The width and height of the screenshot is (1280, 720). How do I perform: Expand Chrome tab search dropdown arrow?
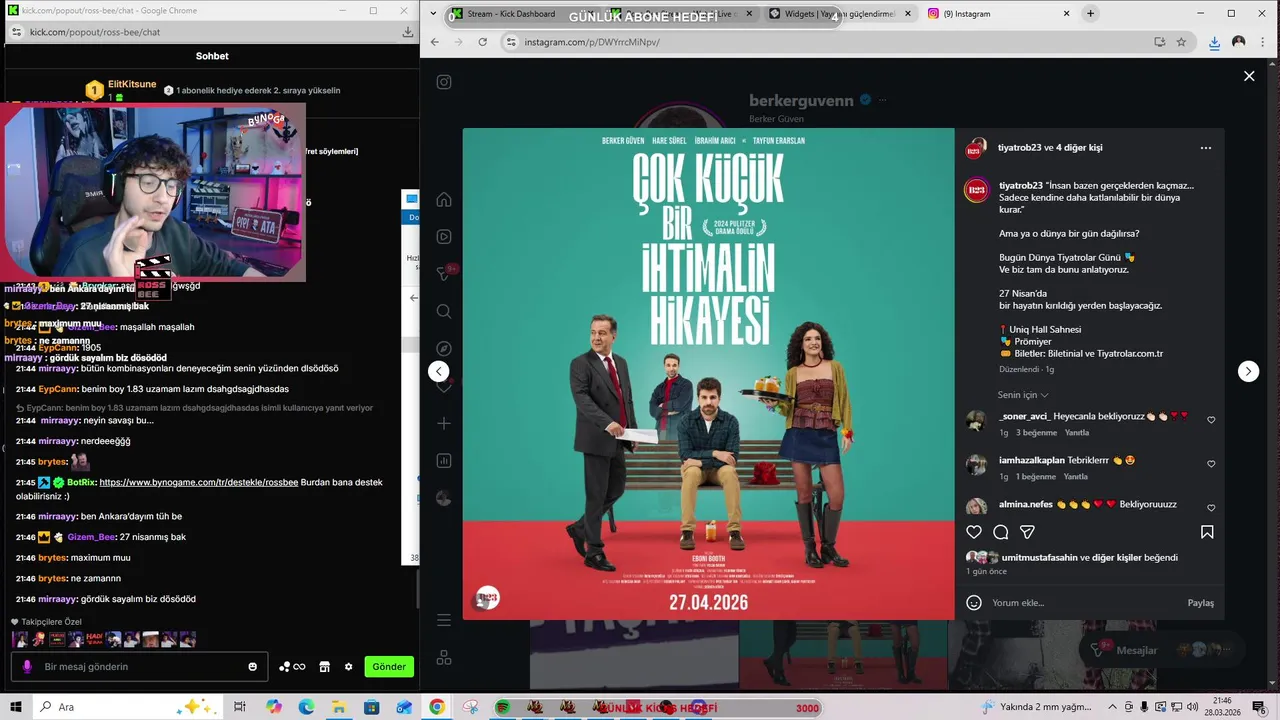pyautogui.click(x=435, y=14)
